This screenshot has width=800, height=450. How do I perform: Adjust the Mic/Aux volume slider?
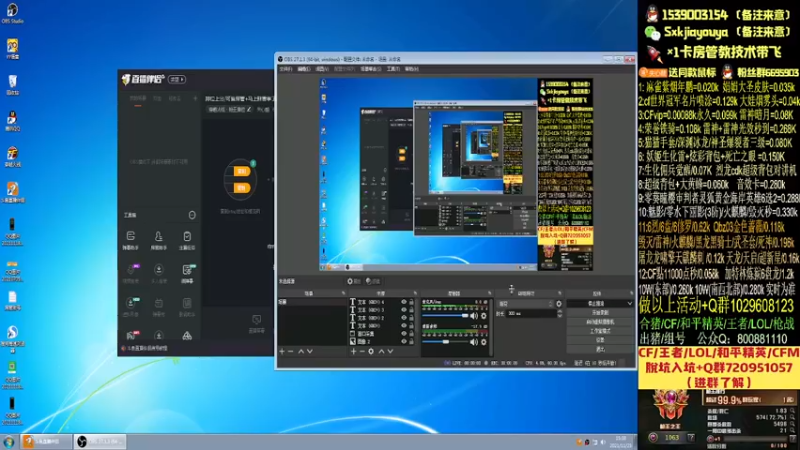pos(446,316)
